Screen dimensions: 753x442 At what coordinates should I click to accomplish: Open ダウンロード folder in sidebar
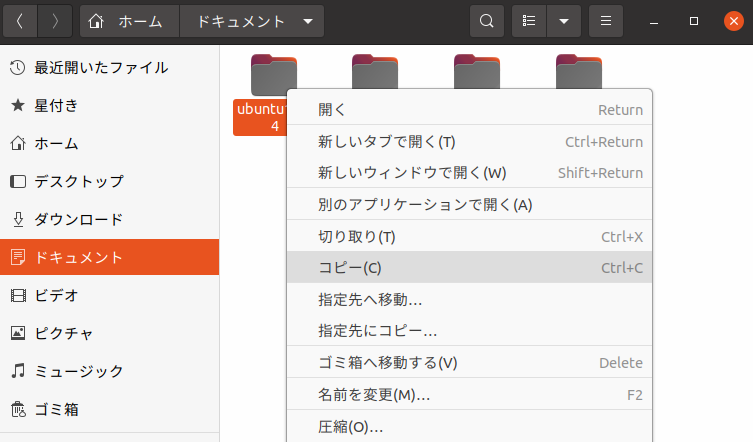click(x=78, y=220)
